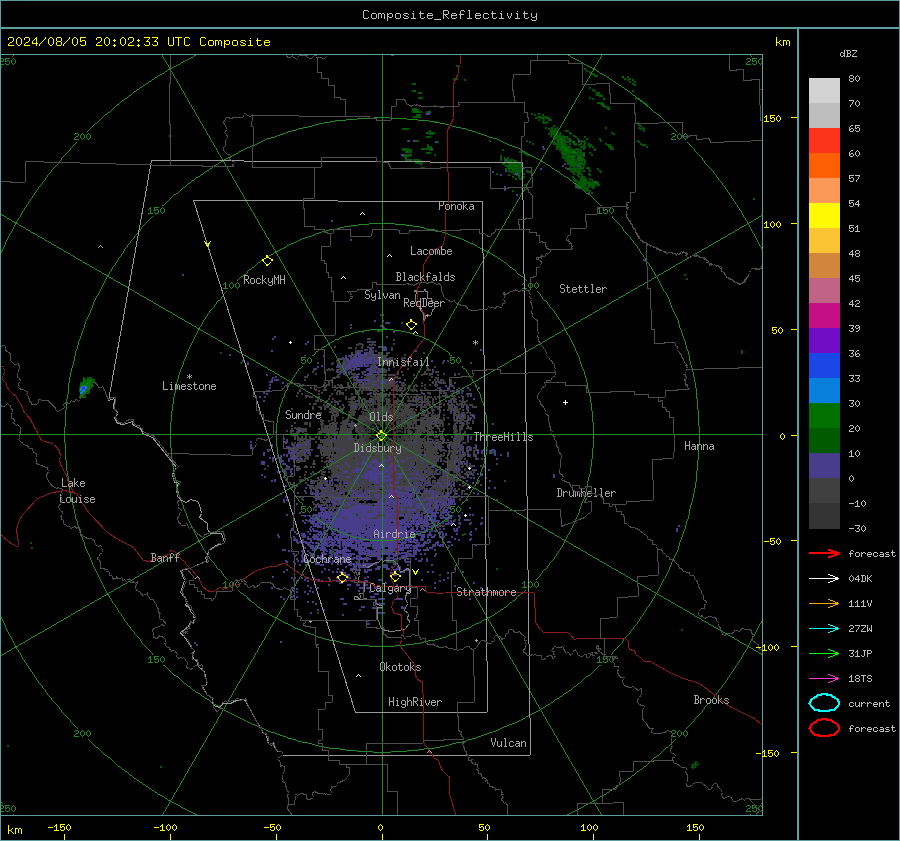This screenshot has height=841, width=900.
Task: Click the Drumheller town label
Action: 586,493
